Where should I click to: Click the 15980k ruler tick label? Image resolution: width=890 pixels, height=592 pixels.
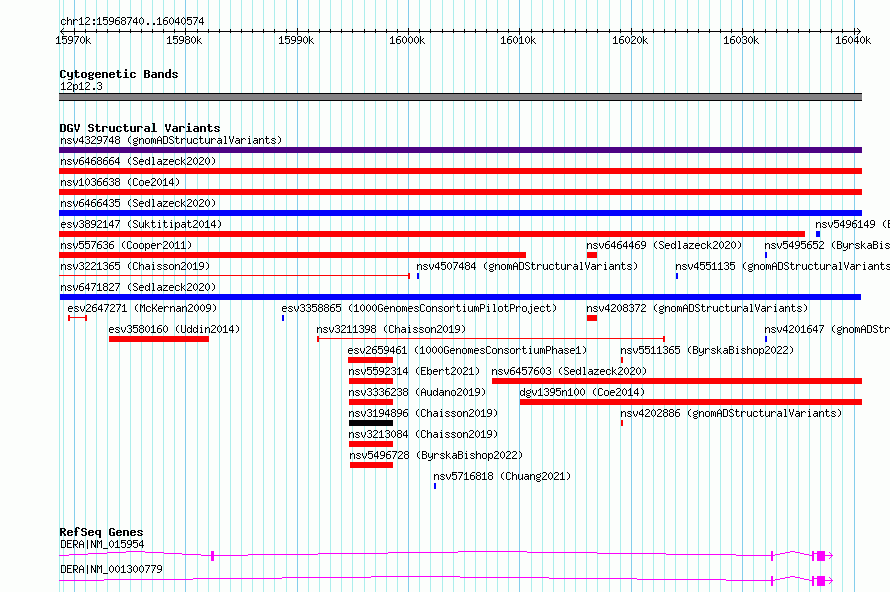[184, 40]
